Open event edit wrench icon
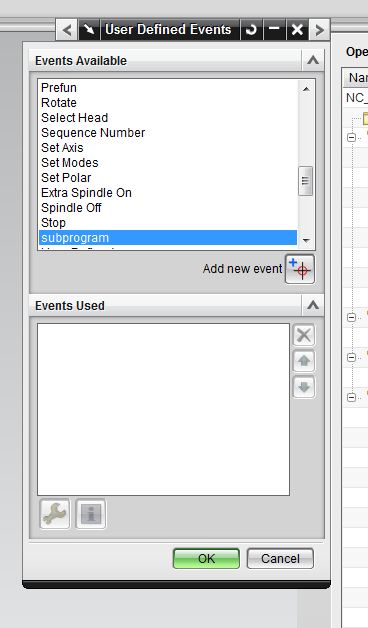 (55, 514)
